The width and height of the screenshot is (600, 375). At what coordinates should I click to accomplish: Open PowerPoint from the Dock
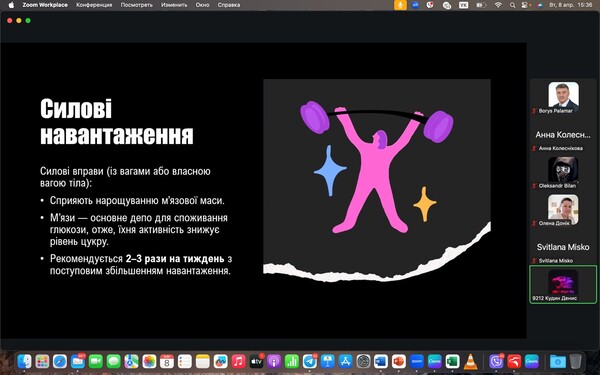click(399, 361)
